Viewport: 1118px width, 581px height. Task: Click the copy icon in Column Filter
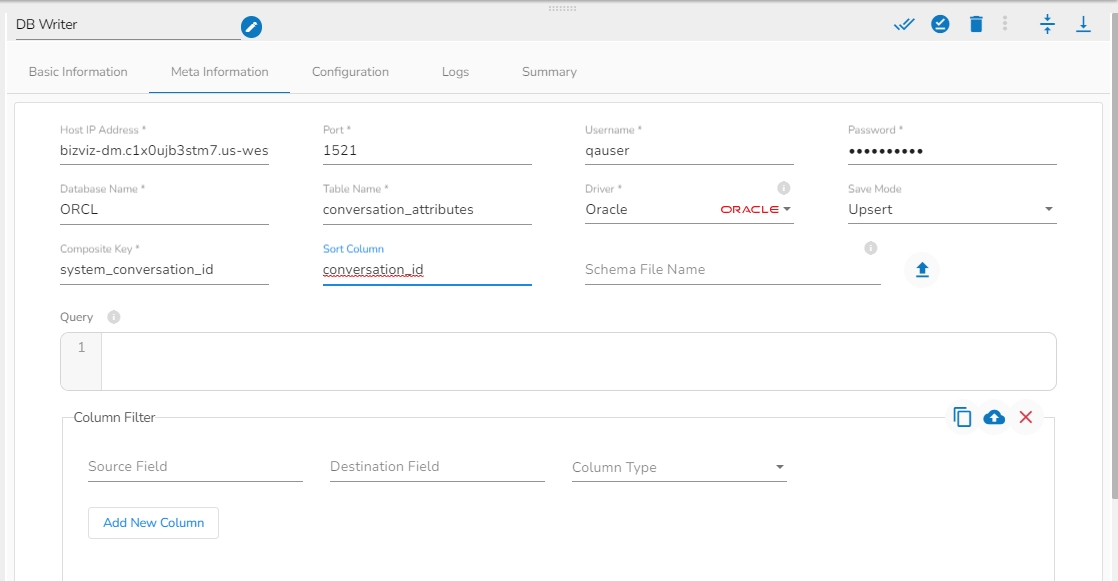(x=962, y=417)
